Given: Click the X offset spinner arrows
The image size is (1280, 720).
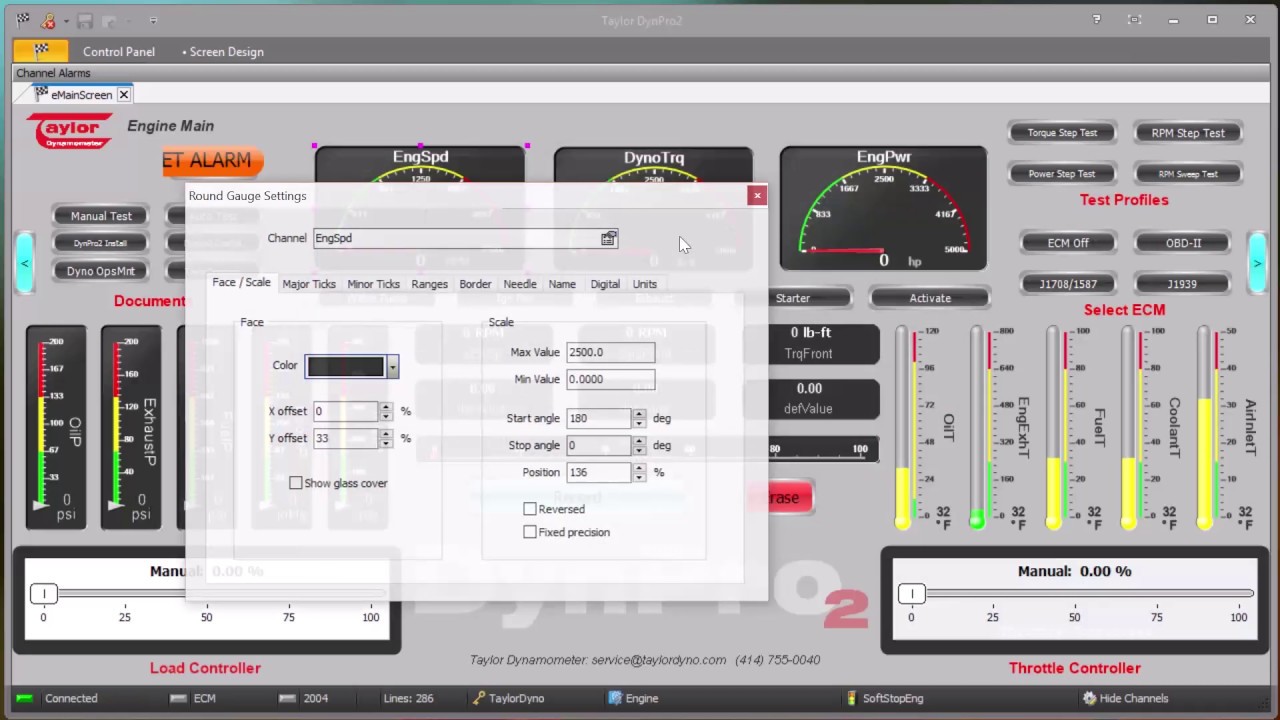Looking at the screenshot, I should (x=386, y=411).
